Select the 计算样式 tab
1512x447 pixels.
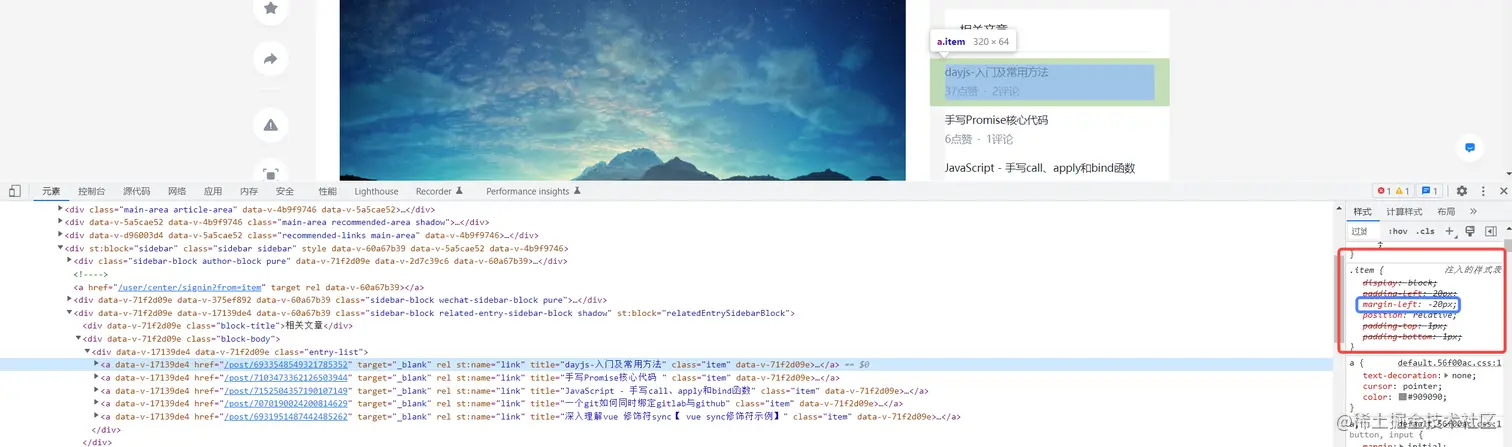tap(1405, 211)
